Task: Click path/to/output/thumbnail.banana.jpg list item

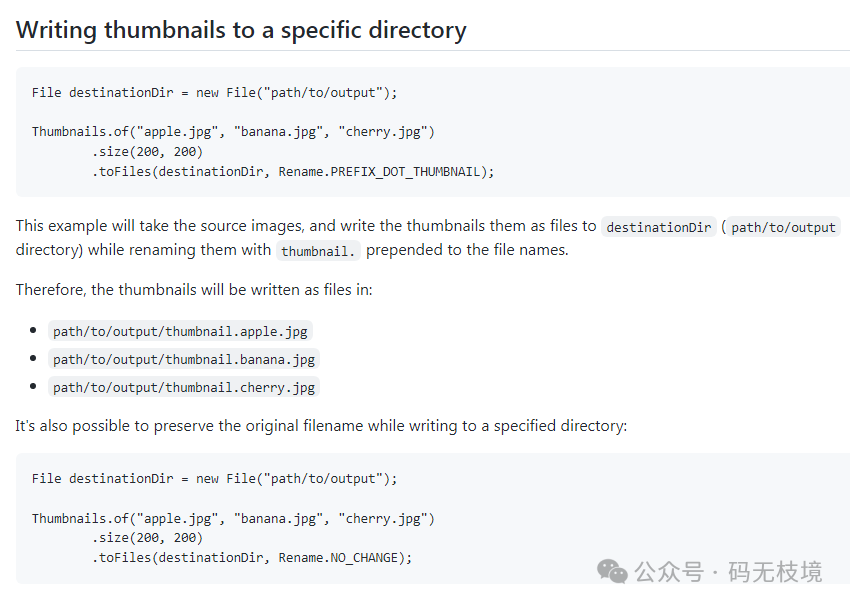Action: 184,359
